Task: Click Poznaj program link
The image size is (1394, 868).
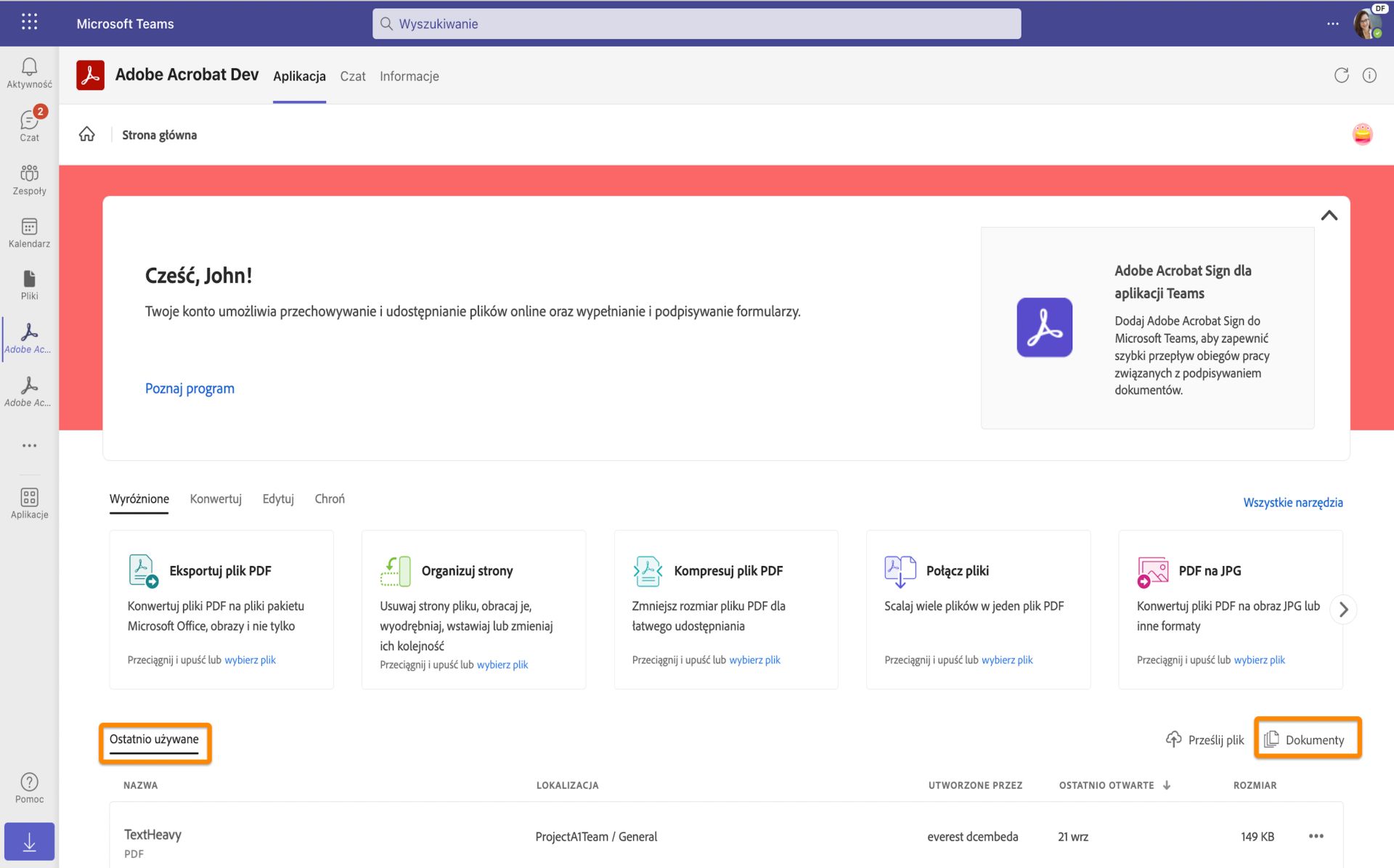Action: 189,390
